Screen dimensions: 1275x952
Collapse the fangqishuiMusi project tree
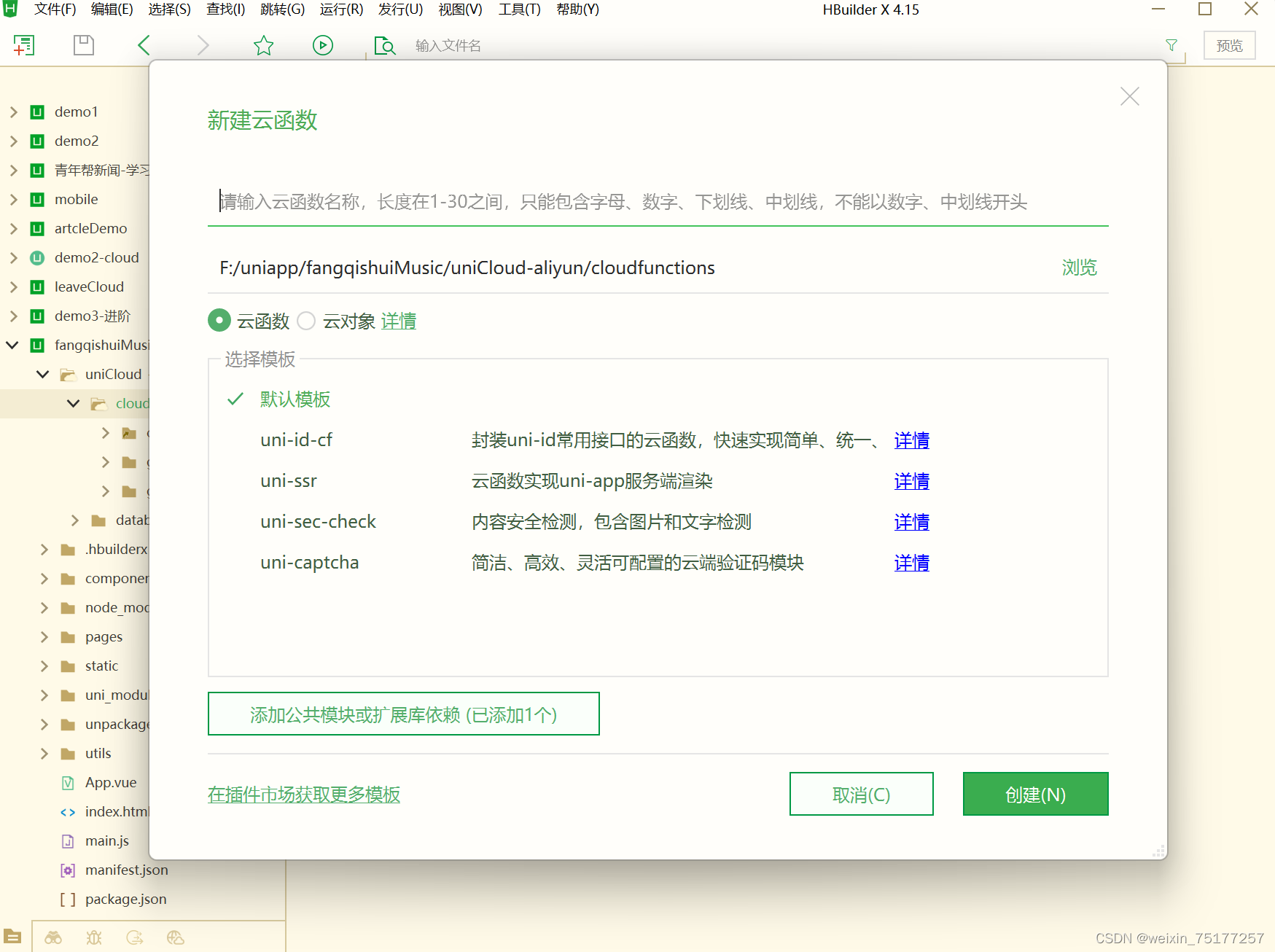tap(12, 345)
